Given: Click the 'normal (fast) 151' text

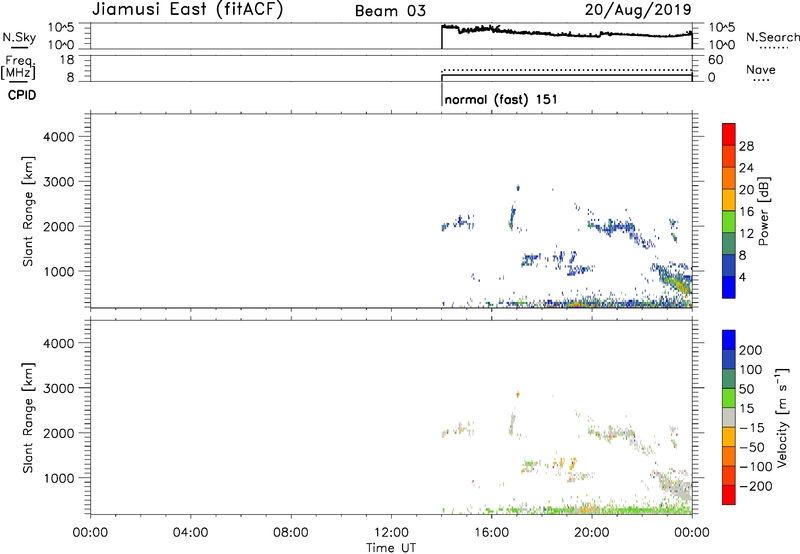Looking at the screenshot, I should coord(501,99).
